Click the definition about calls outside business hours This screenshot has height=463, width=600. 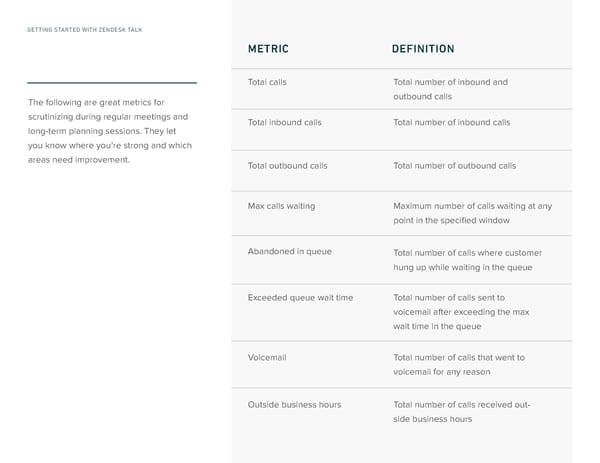click(461, 411)
